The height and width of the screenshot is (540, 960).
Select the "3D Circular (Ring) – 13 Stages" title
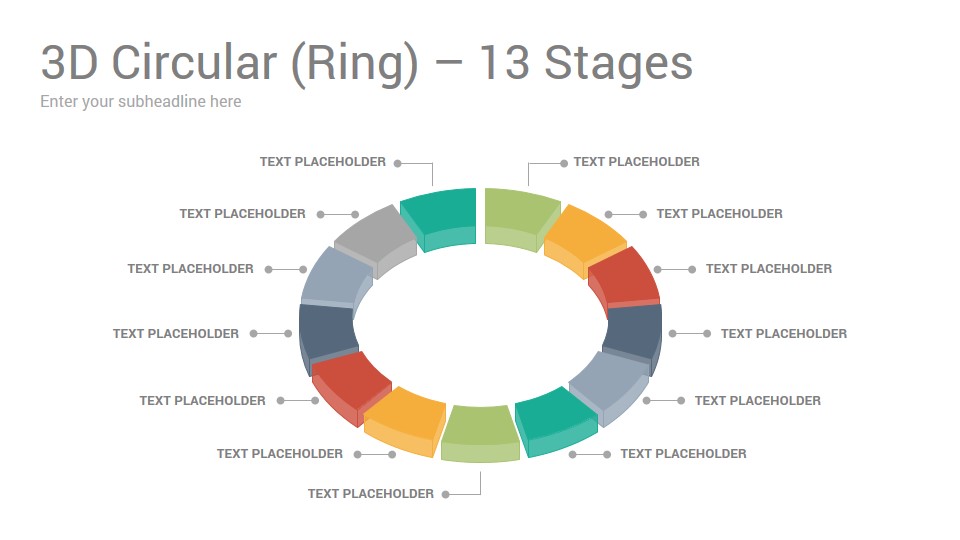(x=366, y=63)
